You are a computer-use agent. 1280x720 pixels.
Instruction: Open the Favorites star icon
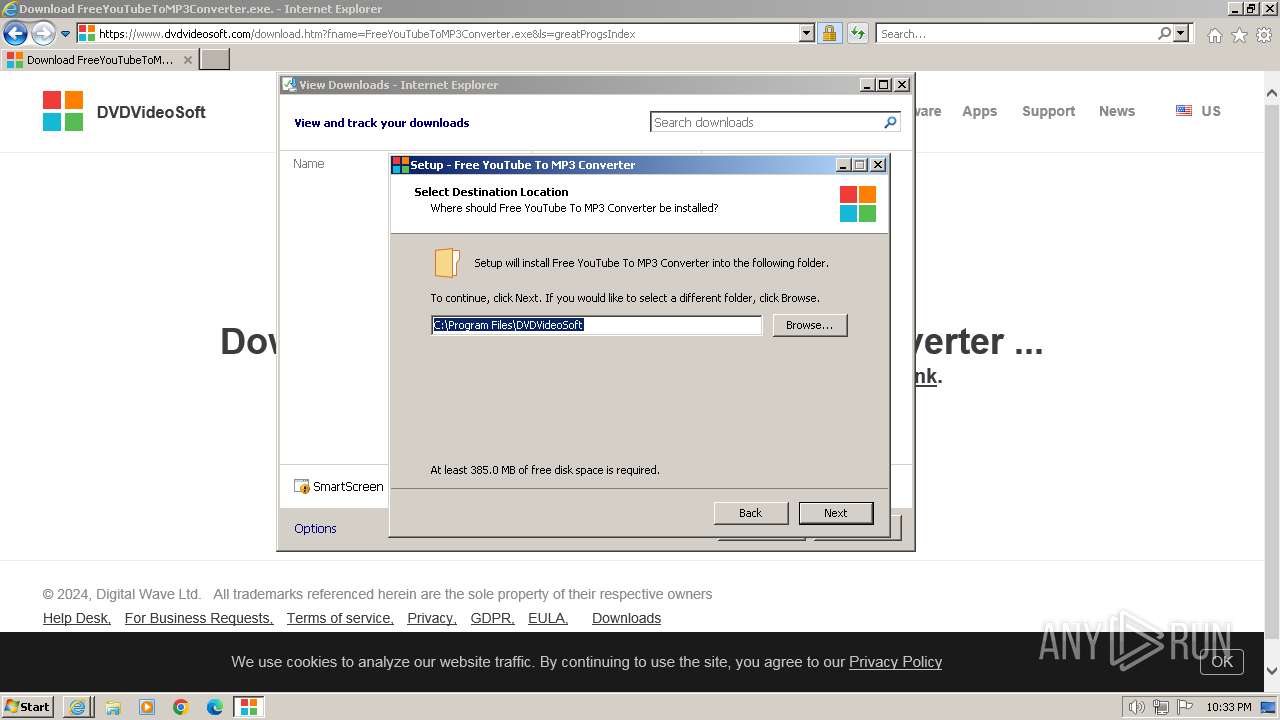pos(1239,35)
